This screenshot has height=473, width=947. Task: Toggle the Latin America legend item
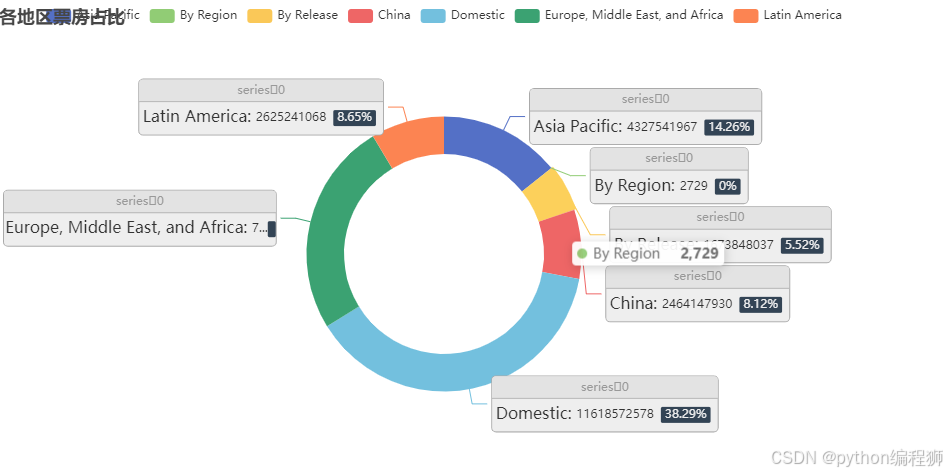788,15
